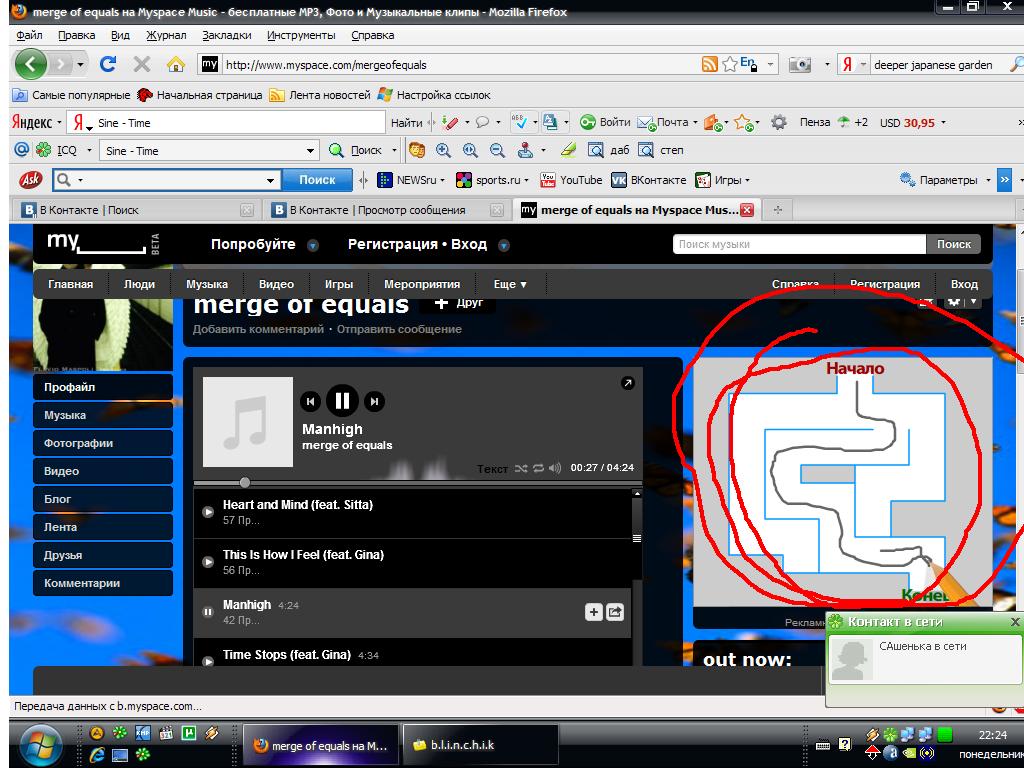Click the Поиск button on Ask toolbar

click(317, 180)
